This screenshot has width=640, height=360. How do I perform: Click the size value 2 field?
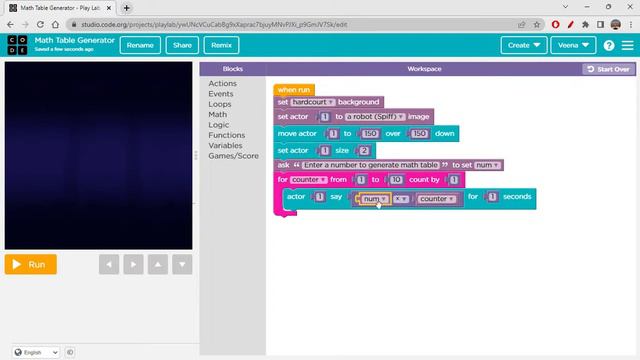coord(364,151)
